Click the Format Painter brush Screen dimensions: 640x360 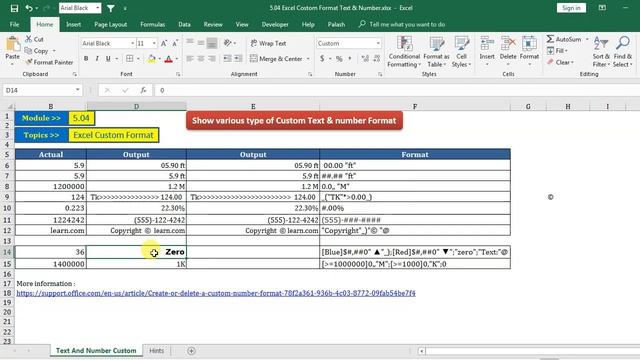tap(29, 62)
